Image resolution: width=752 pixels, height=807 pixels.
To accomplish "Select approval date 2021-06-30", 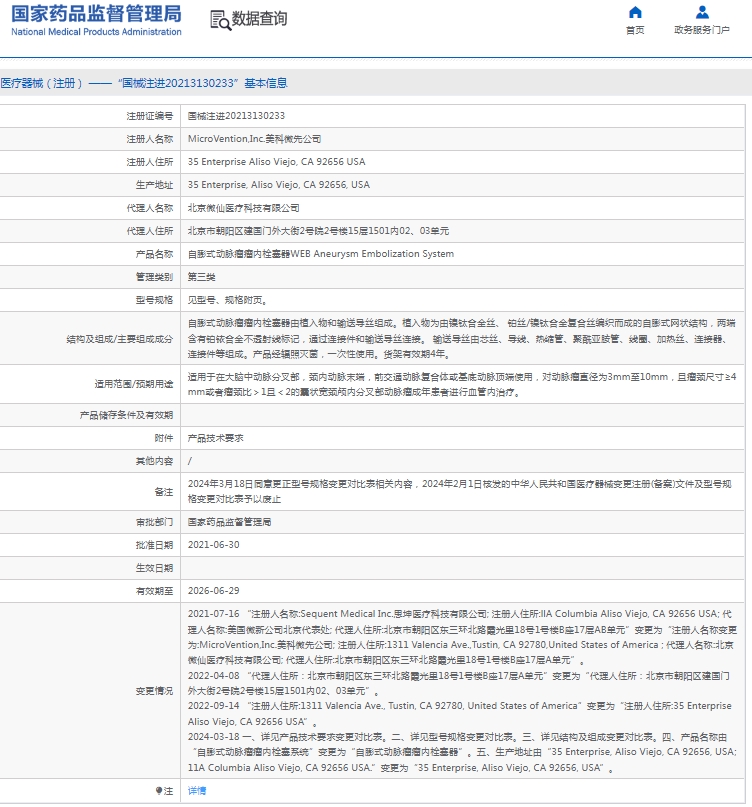I will tap(214, 545).
